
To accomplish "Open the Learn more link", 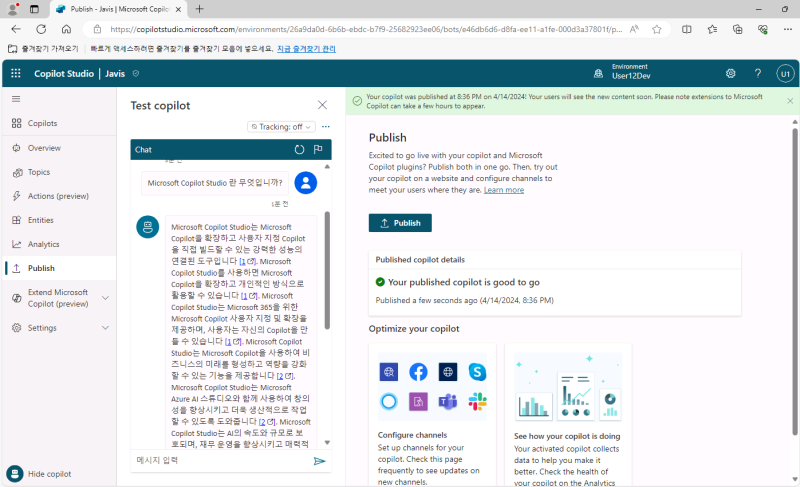I will click(x=504, y=190).
